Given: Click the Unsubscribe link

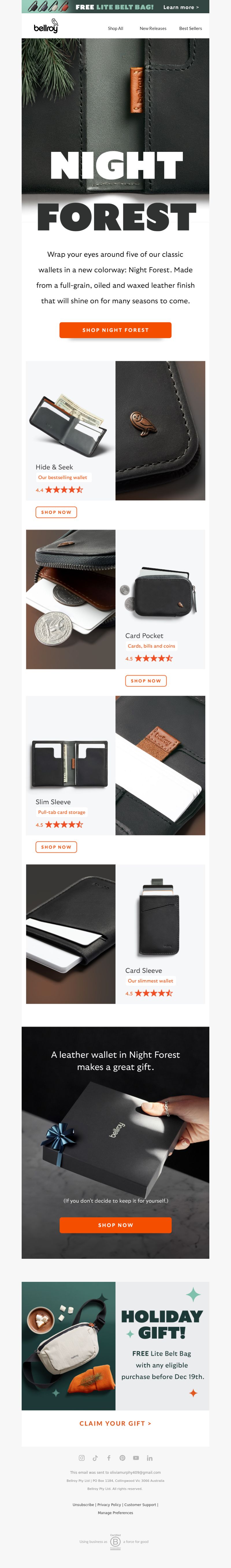Looking at the screenshot, I should (83, 1504).
